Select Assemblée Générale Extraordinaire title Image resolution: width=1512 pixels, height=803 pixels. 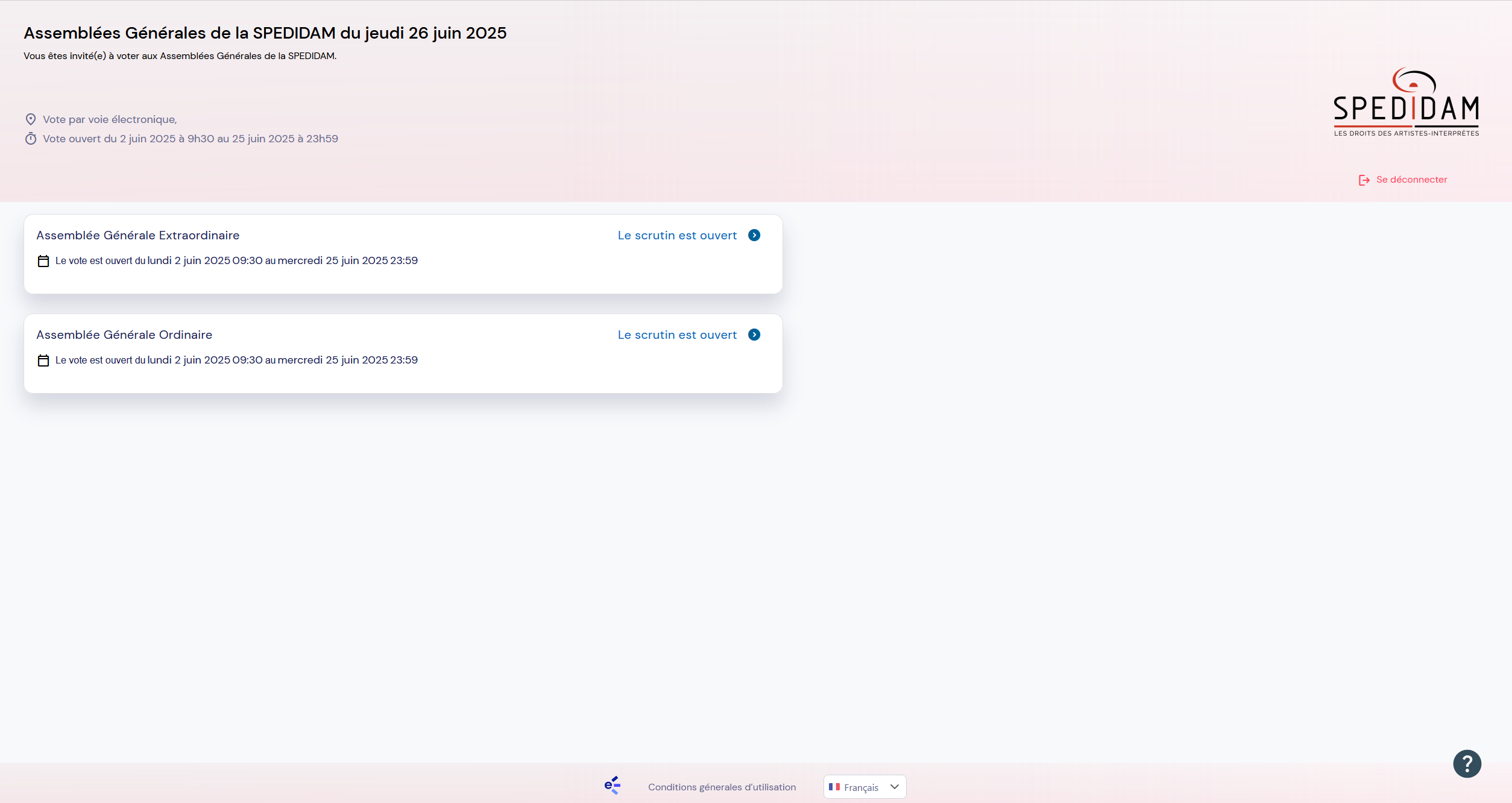point(138,235)
